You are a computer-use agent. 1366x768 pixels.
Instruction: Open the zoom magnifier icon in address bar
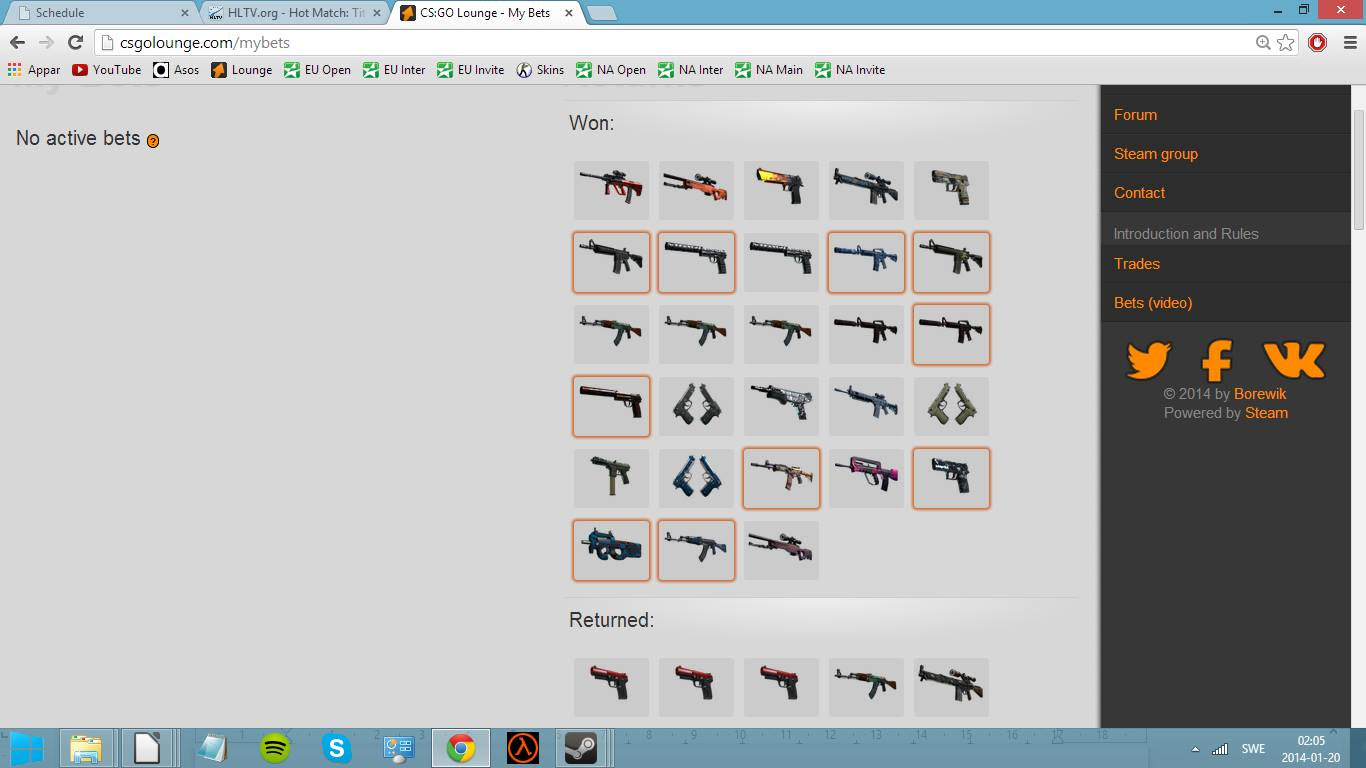pyautogui.click(x=1264, y=42)
